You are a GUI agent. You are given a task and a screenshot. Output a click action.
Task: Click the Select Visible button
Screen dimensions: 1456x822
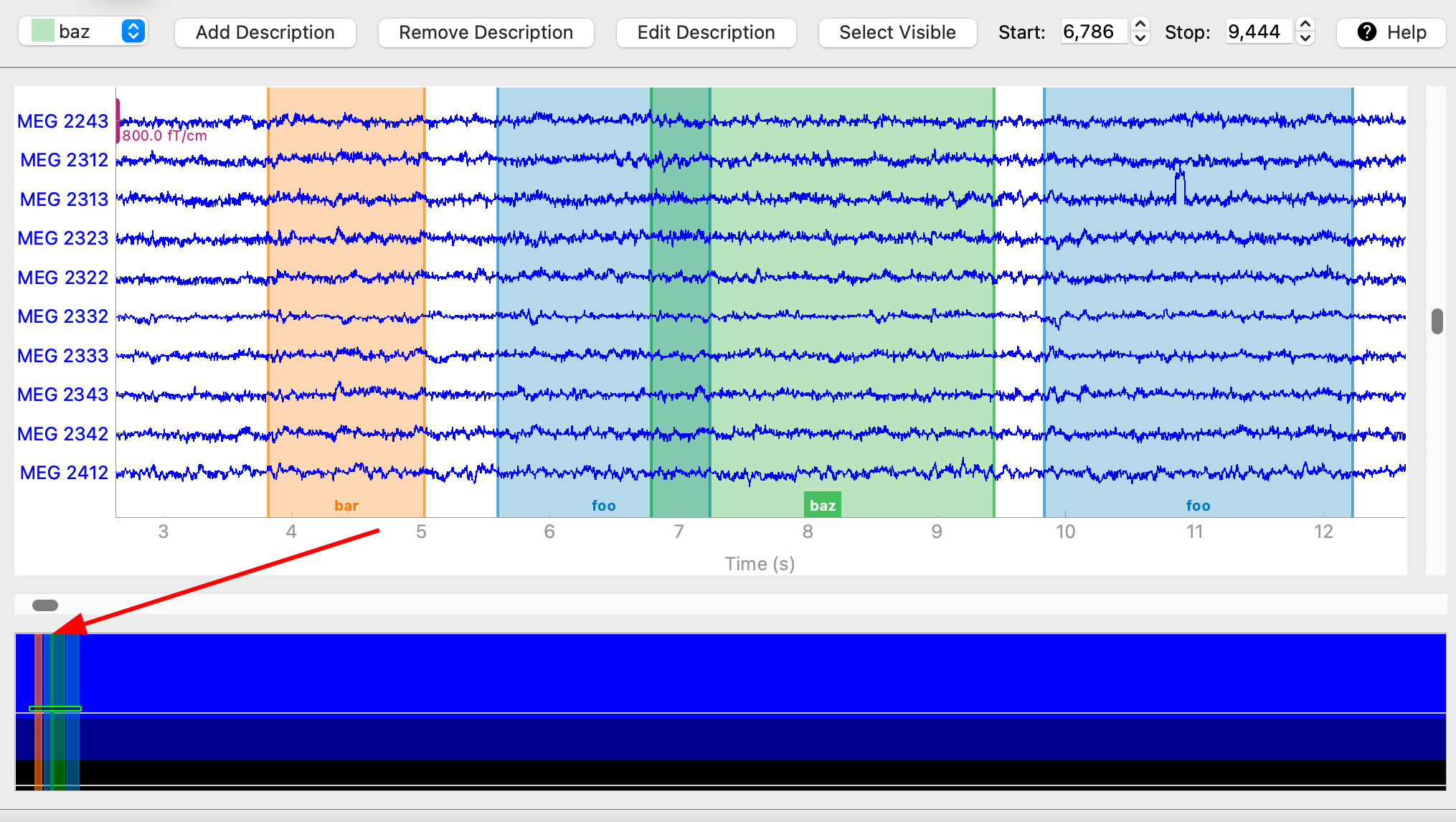pos(897,32)
